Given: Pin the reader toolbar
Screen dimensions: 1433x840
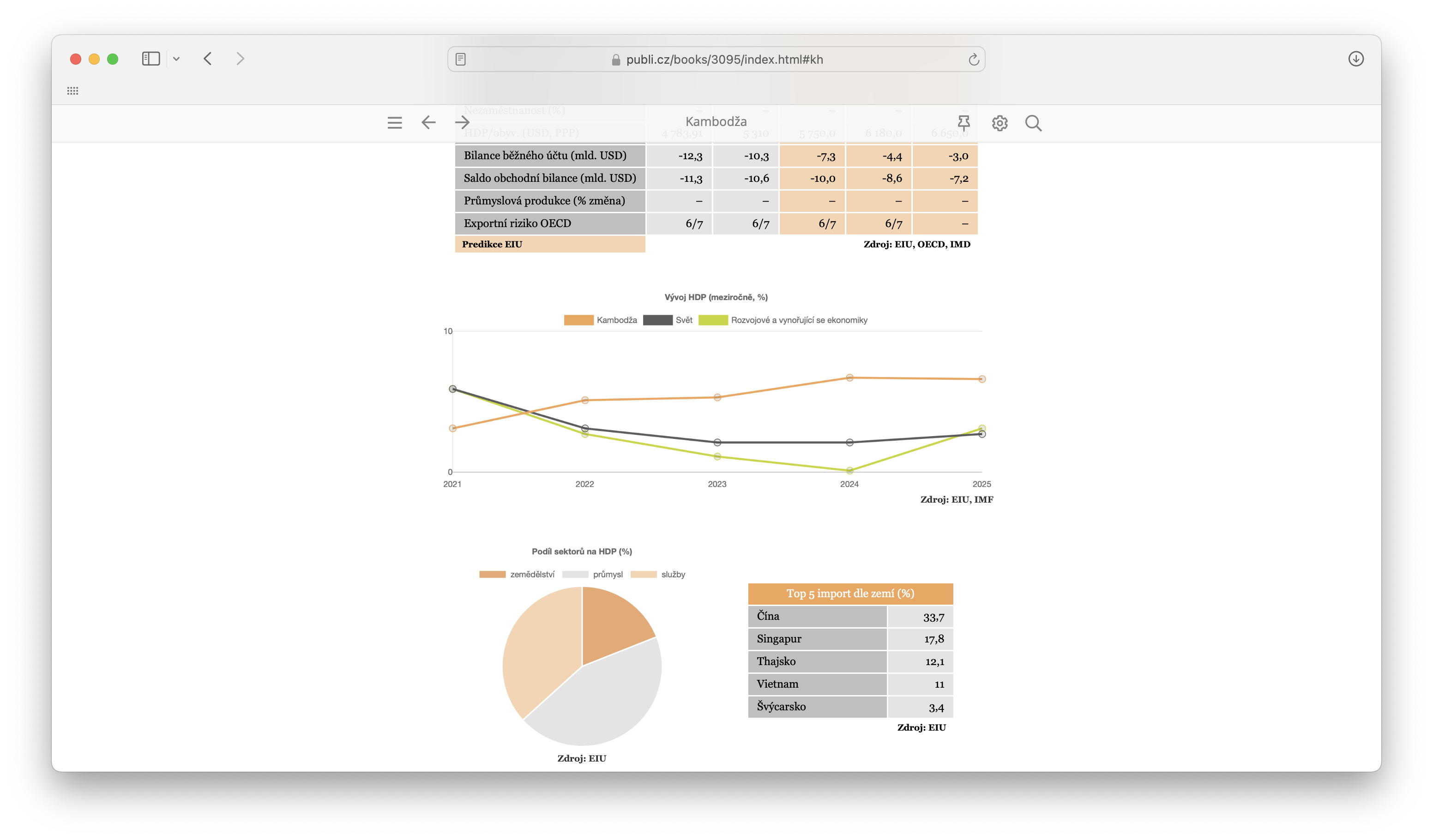Looking at the screenshot, I should pos(964,123).
